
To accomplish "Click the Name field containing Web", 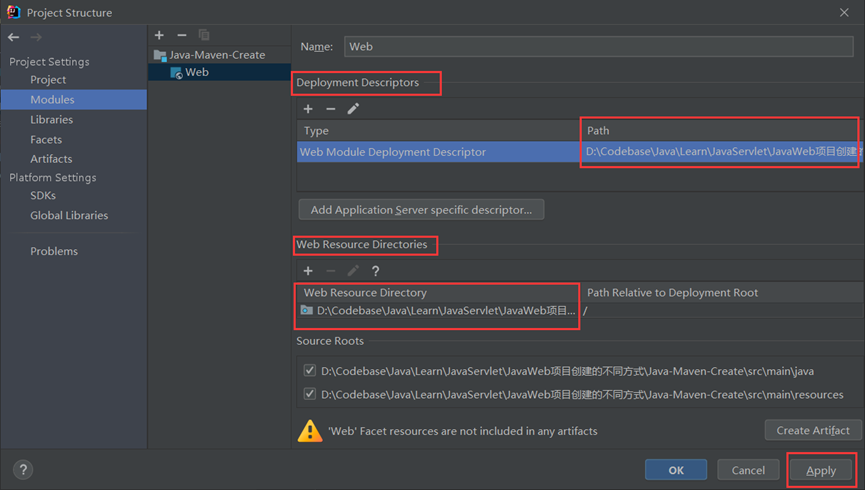I will [600, 46].
